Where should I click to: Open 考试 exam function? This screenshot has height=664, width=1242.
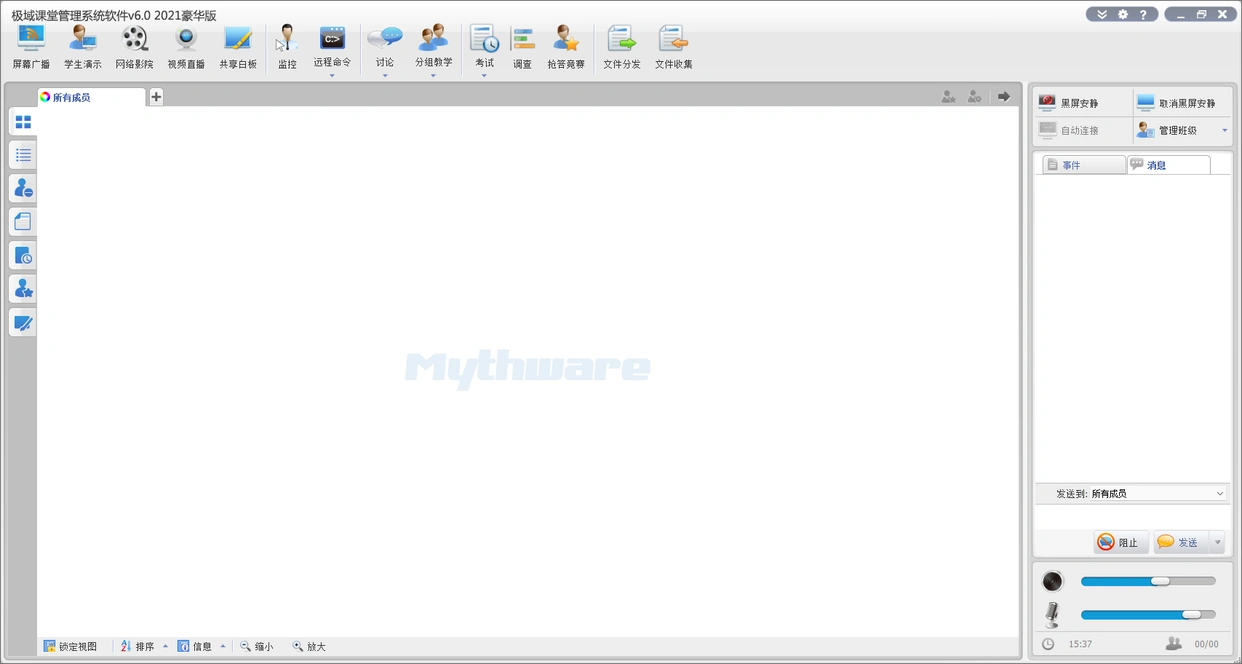[x=484, y=47]
